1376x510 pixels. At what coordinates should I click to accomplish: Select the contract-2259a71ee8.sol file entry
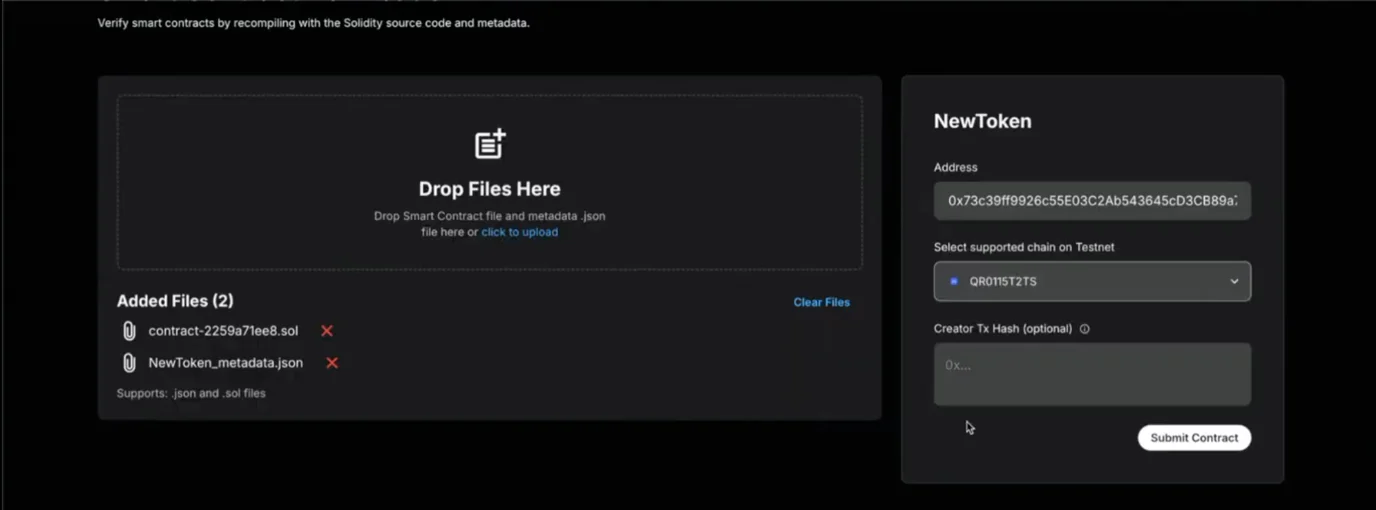[223, 331]
